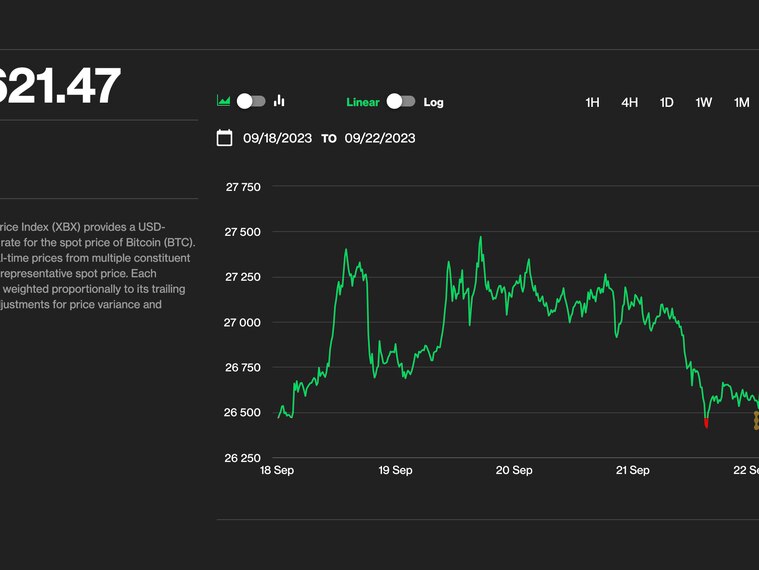Edit the start date 09/18/2023

tap(276, 138)
